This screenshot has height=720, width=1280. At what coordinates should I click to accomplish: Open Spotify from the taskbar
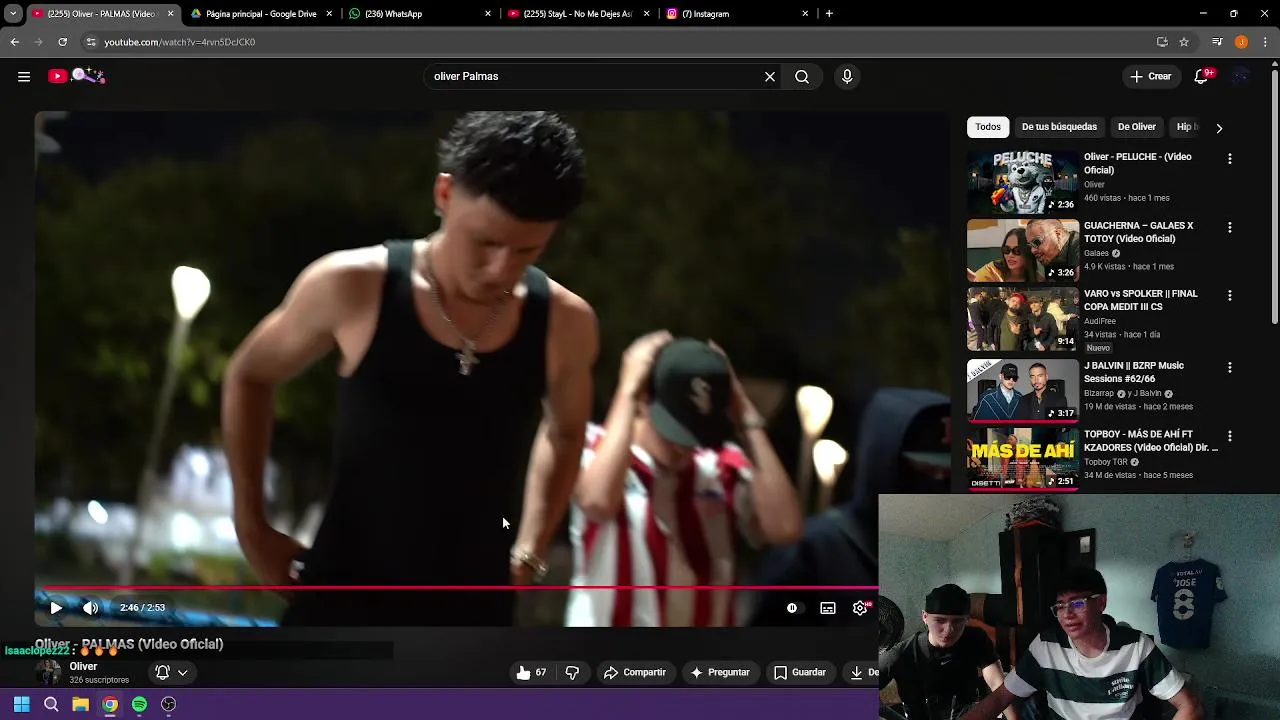click(x=139, y=704)
